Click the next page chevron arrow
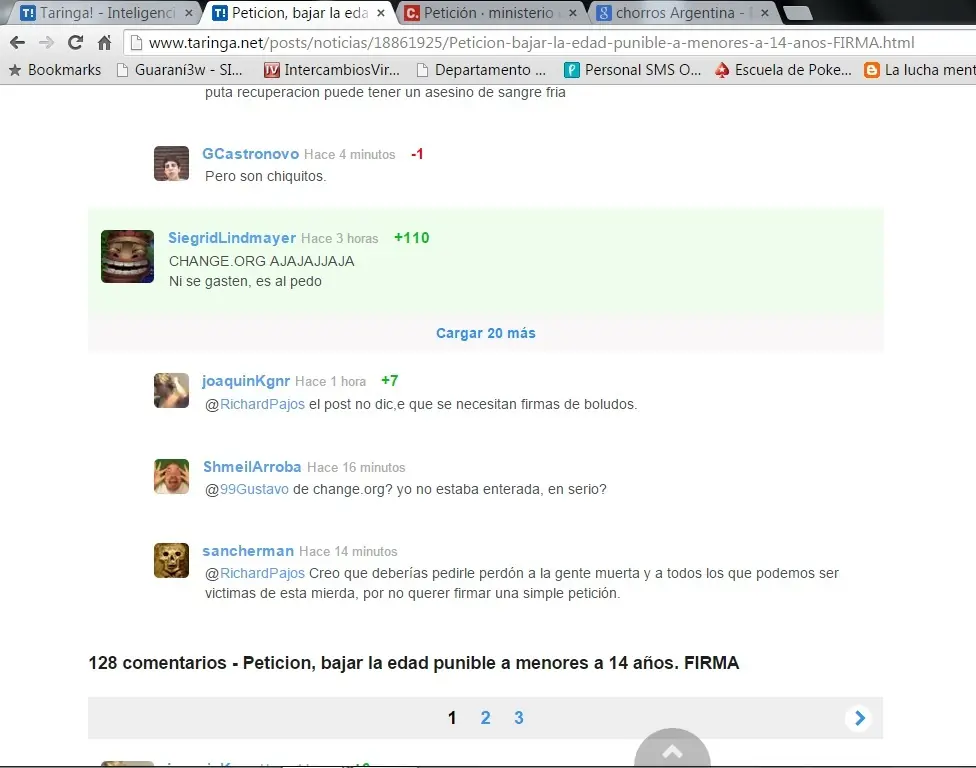Viewport: 976px width, 768px height. (x=859, y=718)
